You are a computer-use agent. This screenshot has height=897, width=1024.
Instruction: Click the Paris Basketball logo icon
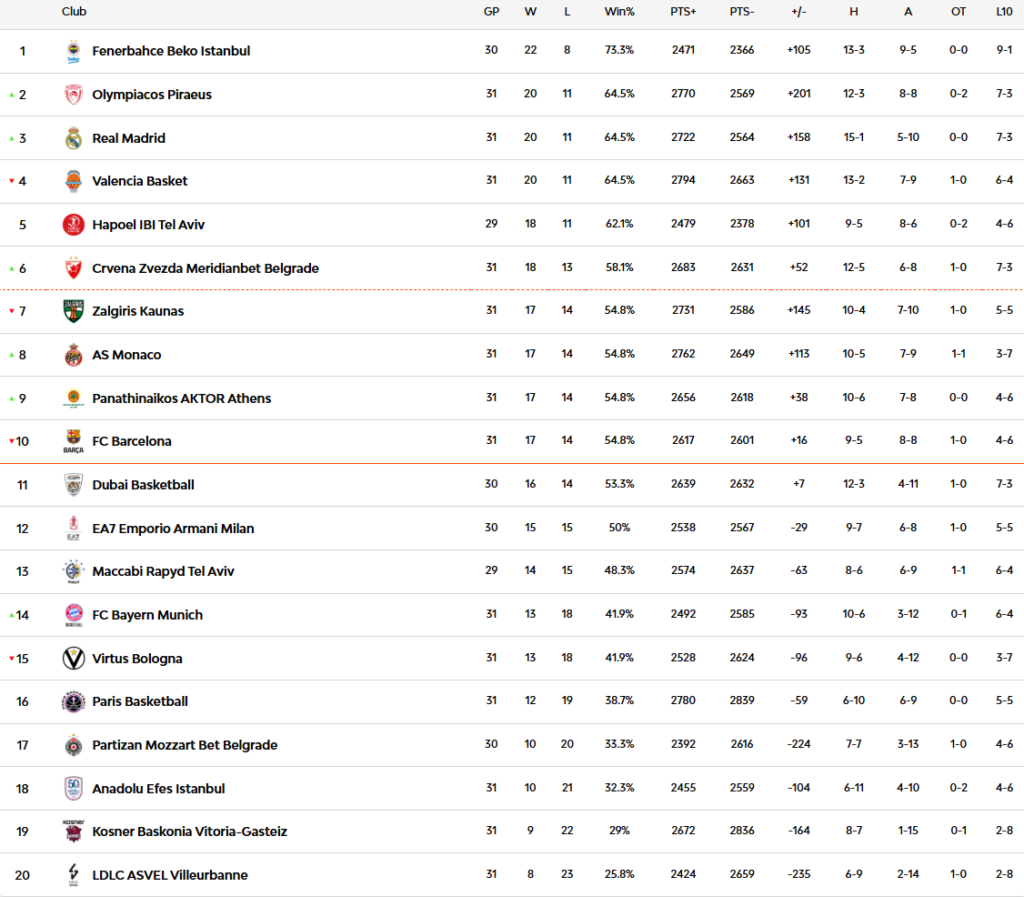pos(73,702)
